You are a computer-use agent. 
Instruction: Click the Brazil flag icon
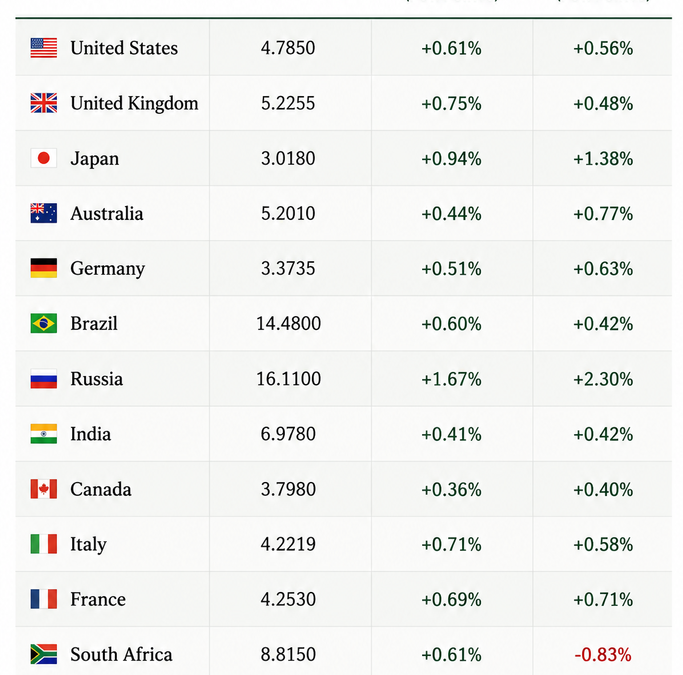[44, 324]
